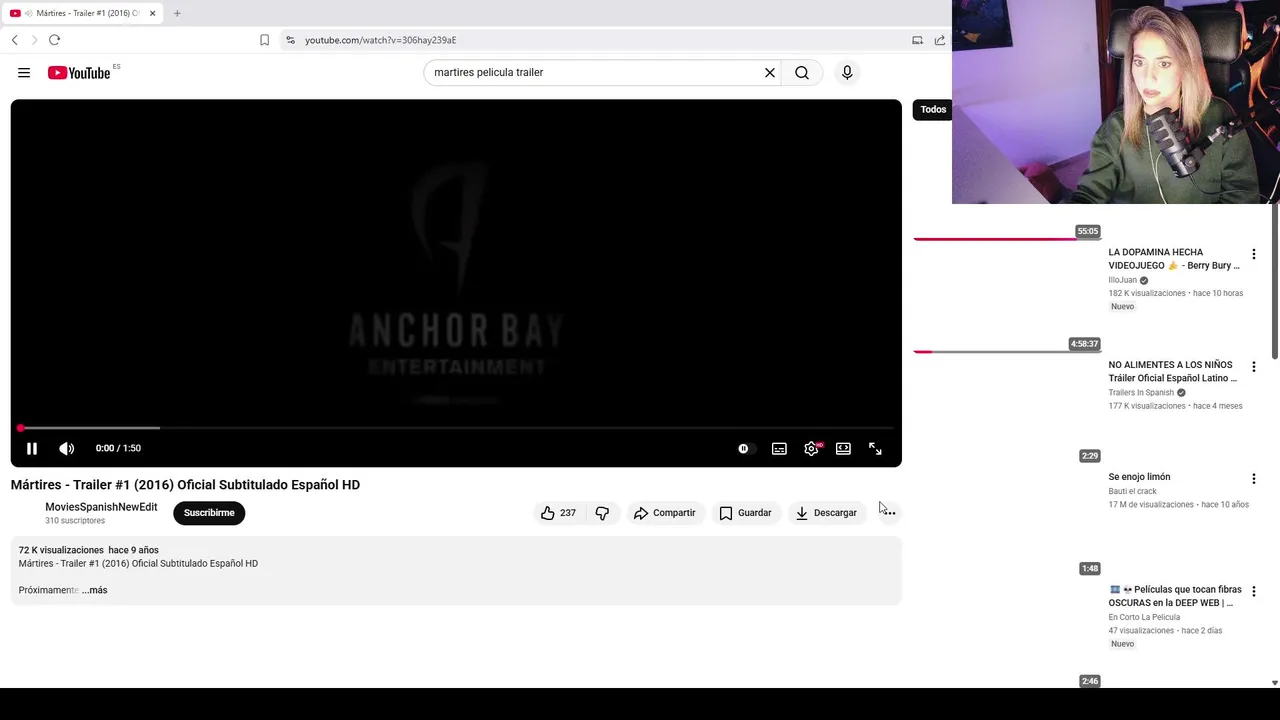Click the scrollbar down arrow
1280x720 pixels.
click(x=1274, y=683)
